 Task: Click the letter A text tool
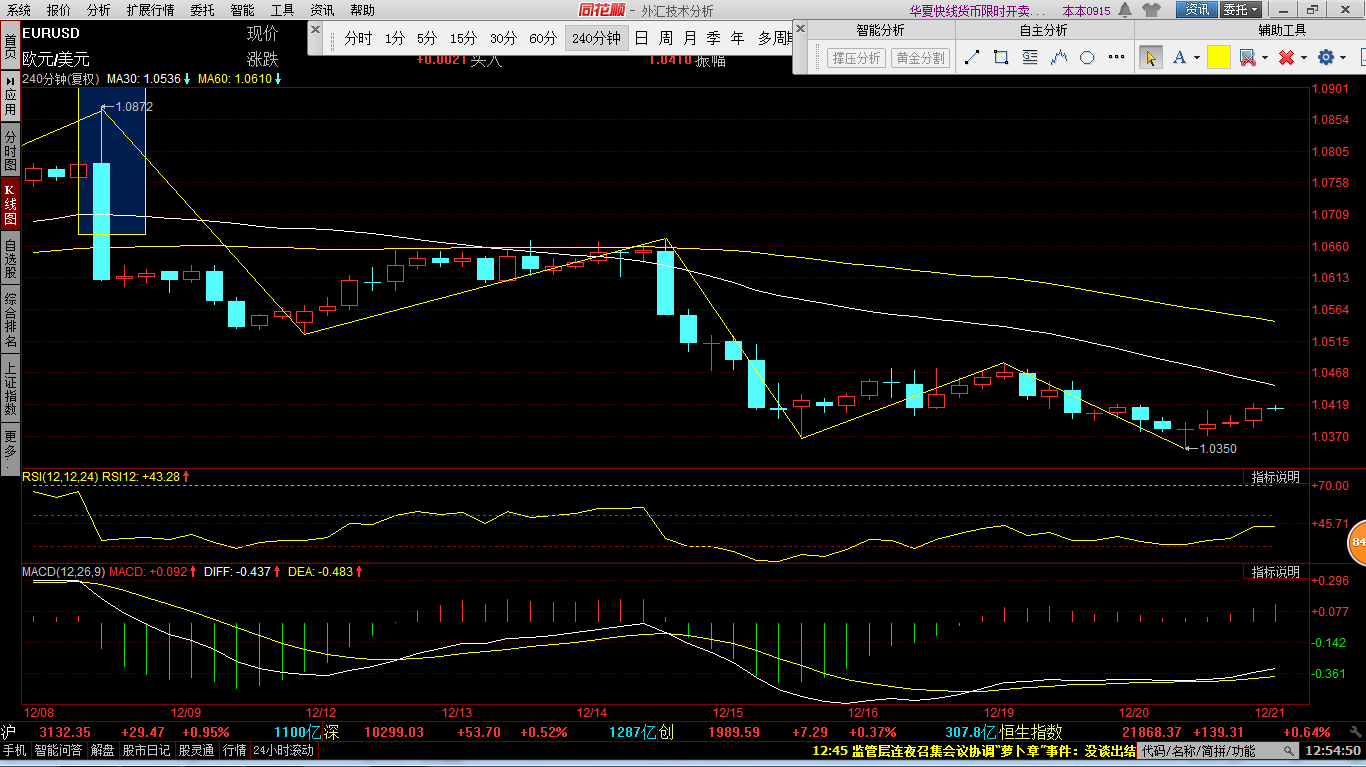pyautogui.click(x=1180, y=58)
